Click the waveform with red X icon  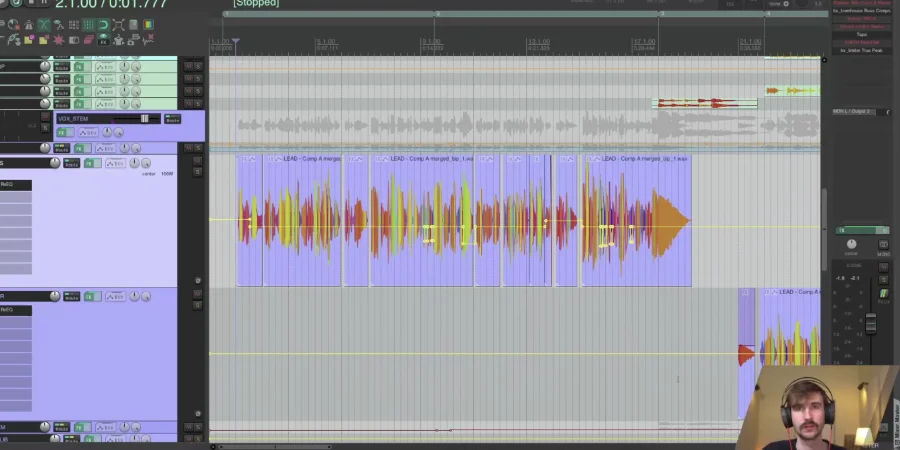tap(148, 40)
